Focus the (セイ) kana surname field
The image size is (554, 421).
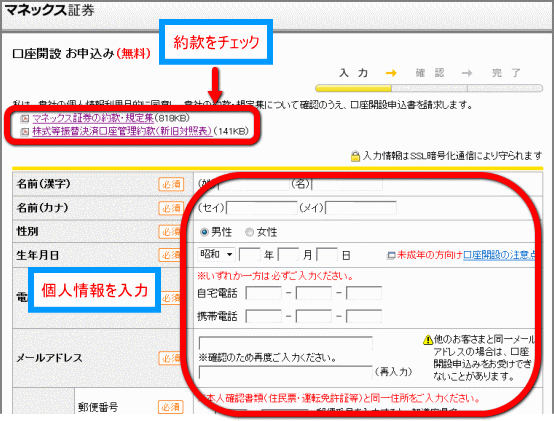tap(262, 208)
